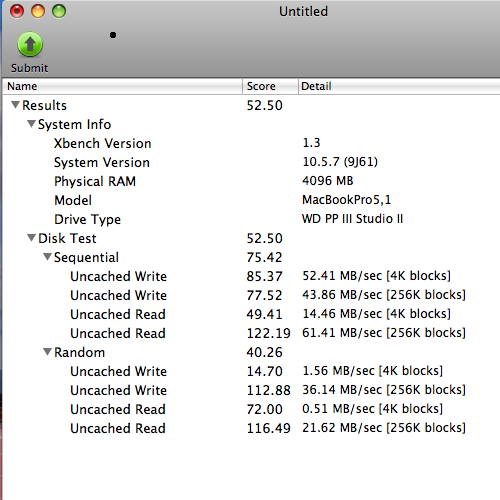The image size is (500, 500).
Task: Click detail 0.51 MB/sec [4K blocks]
Action: (x=373, y=409)
